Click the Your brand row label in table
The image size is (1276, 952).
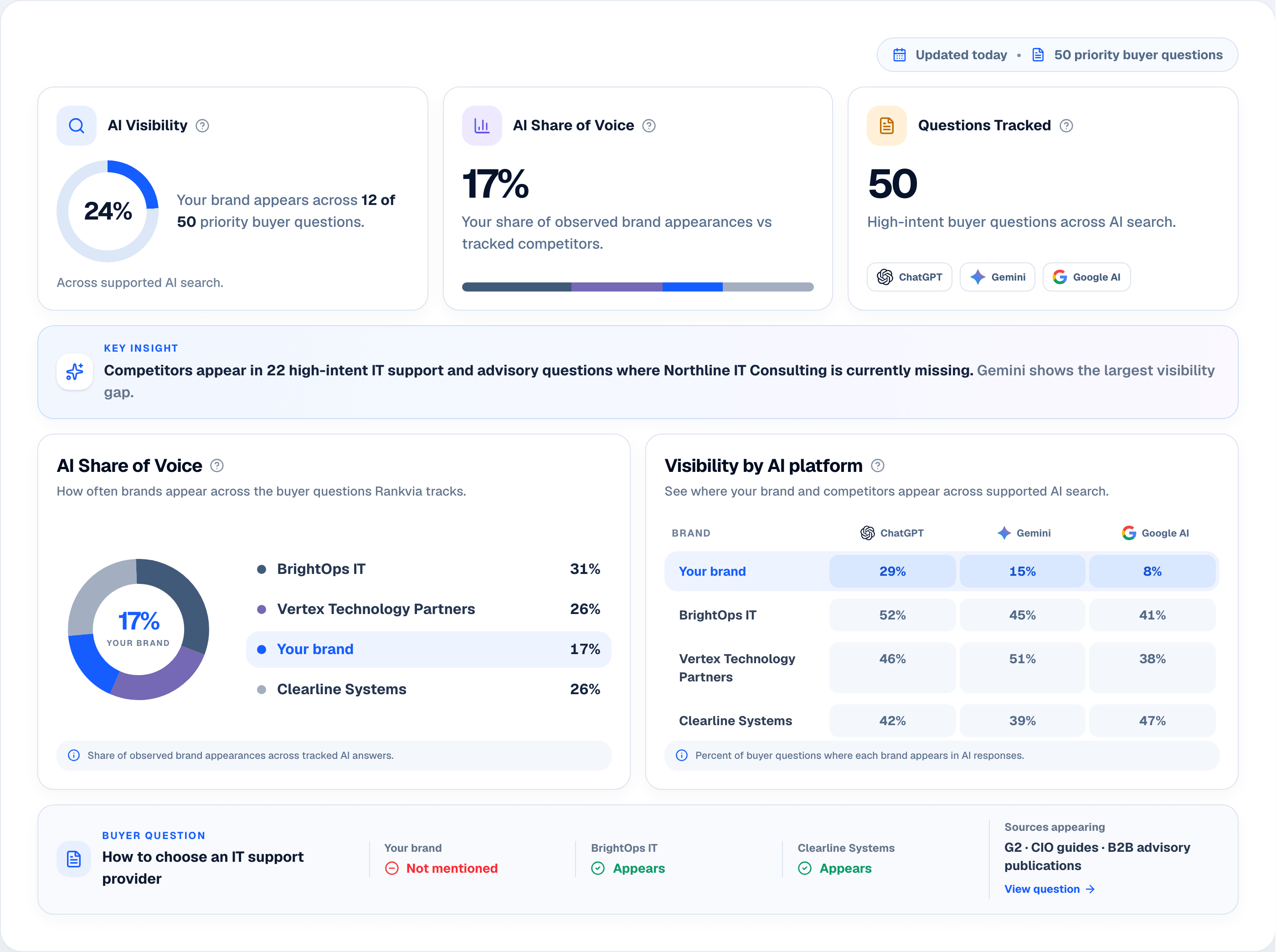[x=712, y=572]
